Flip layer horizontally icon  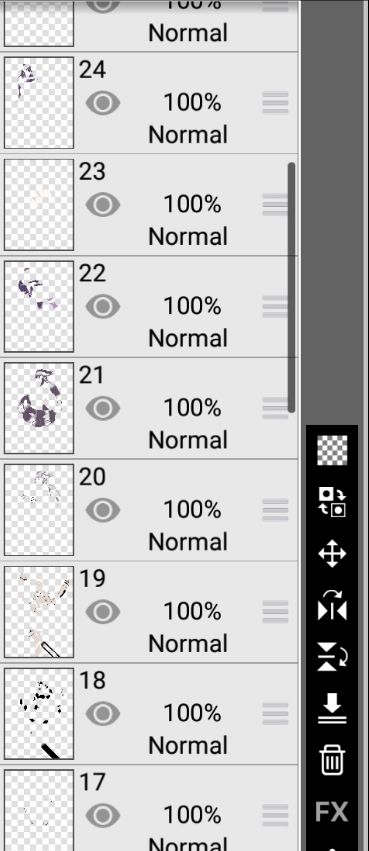(x=332, y=606)
